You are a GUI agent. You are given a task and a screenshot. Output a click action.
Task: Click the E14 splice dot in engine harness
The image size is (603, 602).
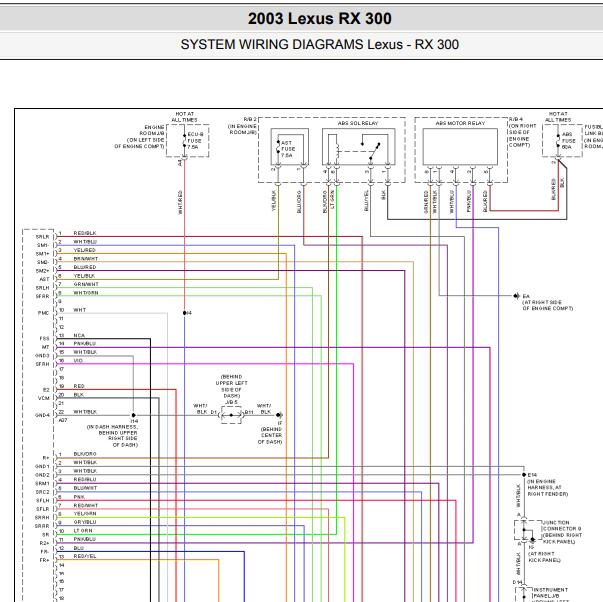click(x=524, y=475)
